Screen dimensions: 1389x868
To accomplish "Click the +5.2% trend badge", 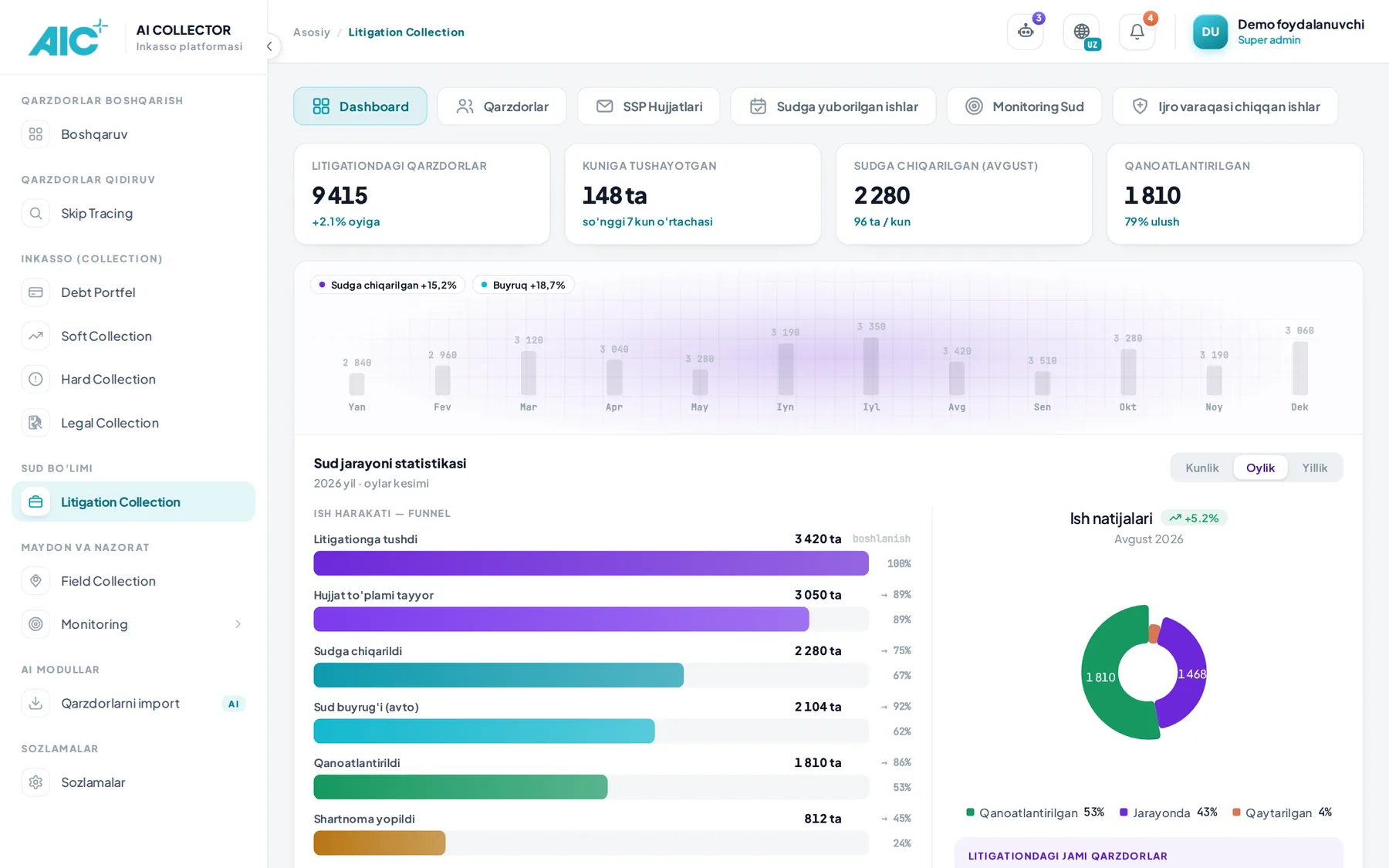I will click(1195, 518).
